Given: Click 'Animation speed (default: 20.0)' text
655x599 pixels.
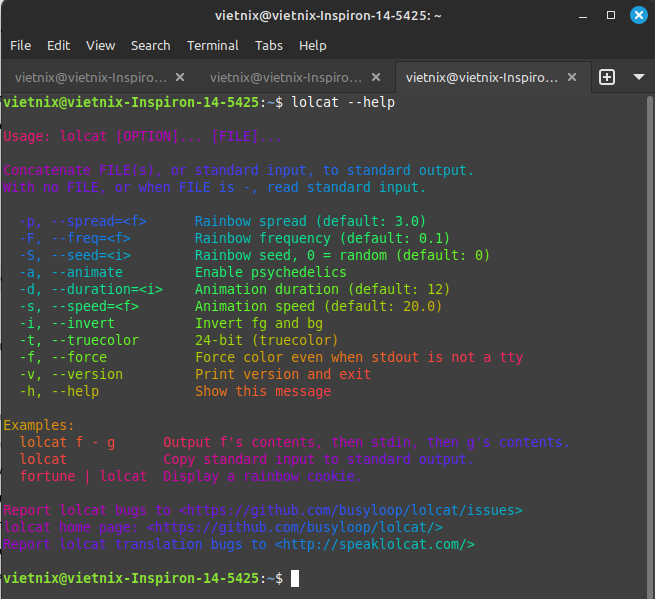Looking at the screenshot, I should click(318, 306).
